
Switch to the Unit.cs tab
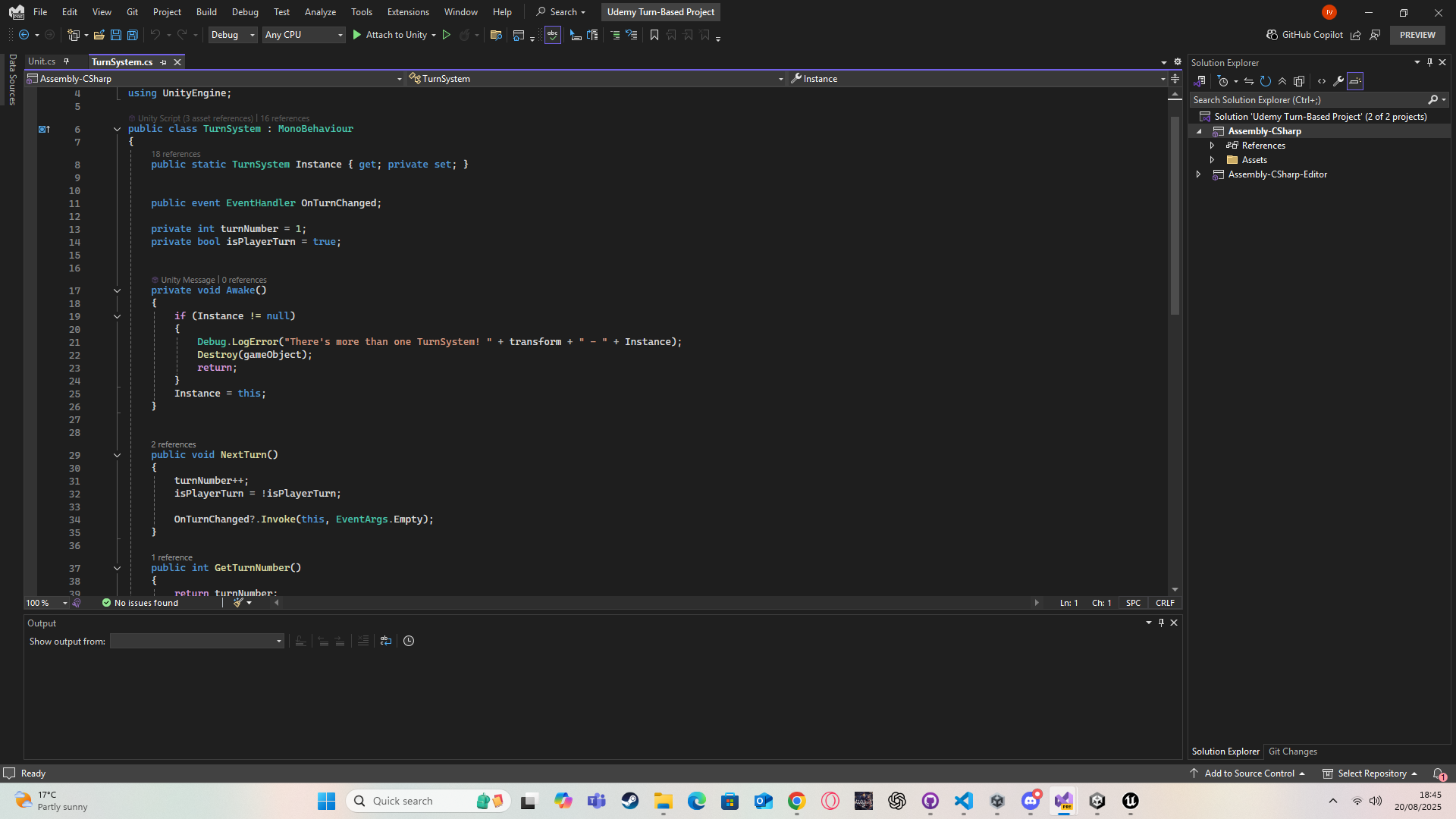(42, 61)
